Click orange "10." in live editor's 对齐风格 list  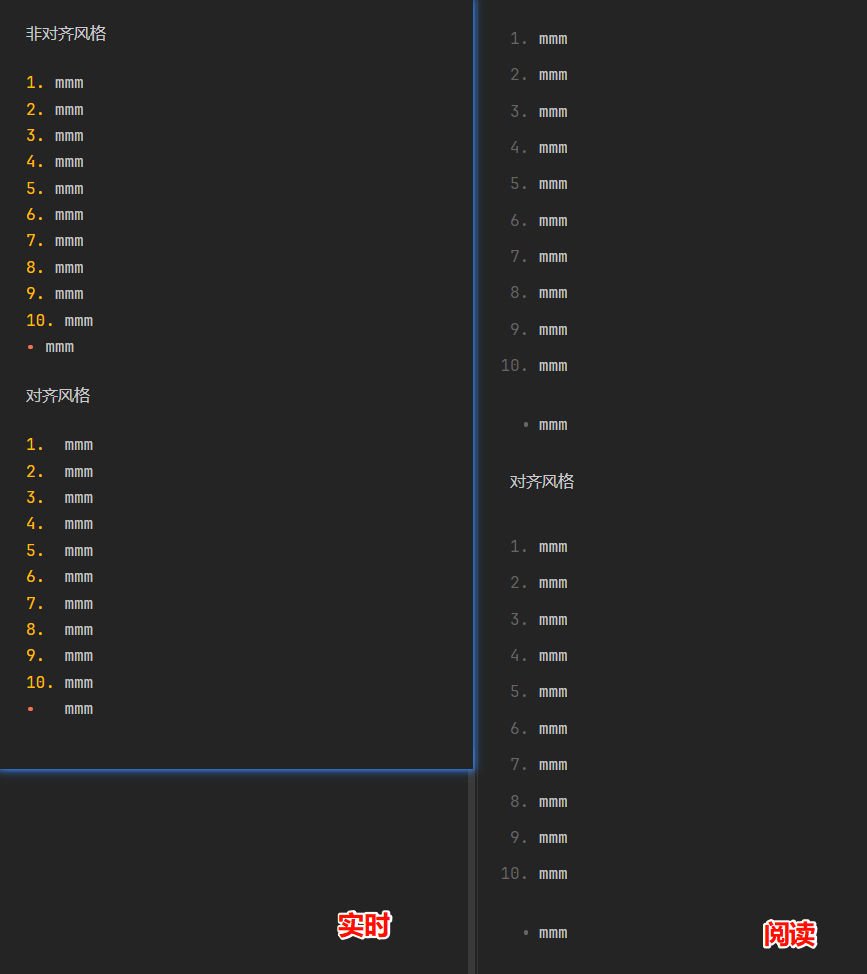click(40, 683)
